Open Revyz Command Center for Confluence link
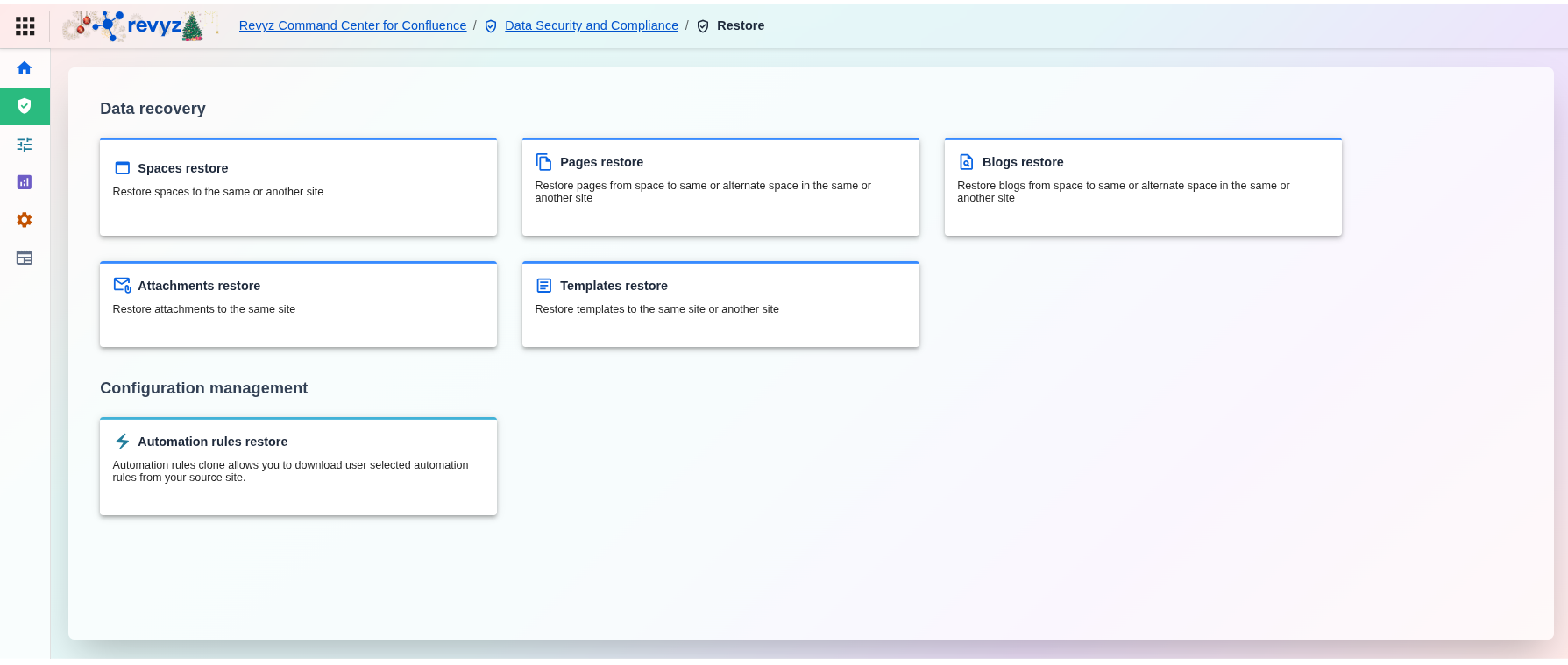This screenshot has height=665, width=1568. pos(352,25)
